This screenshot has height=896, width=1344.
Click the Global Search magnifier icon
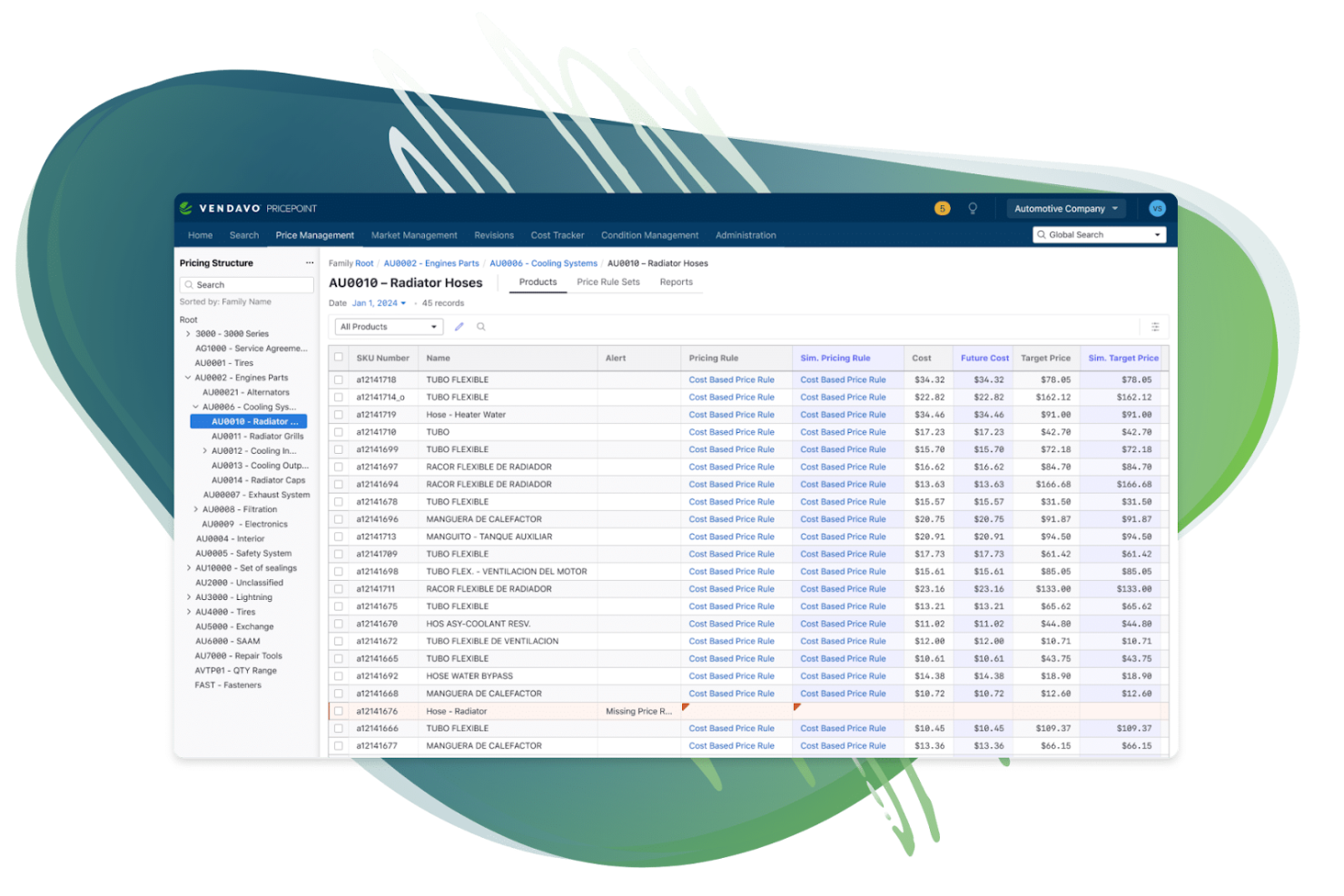(1041, 234)
